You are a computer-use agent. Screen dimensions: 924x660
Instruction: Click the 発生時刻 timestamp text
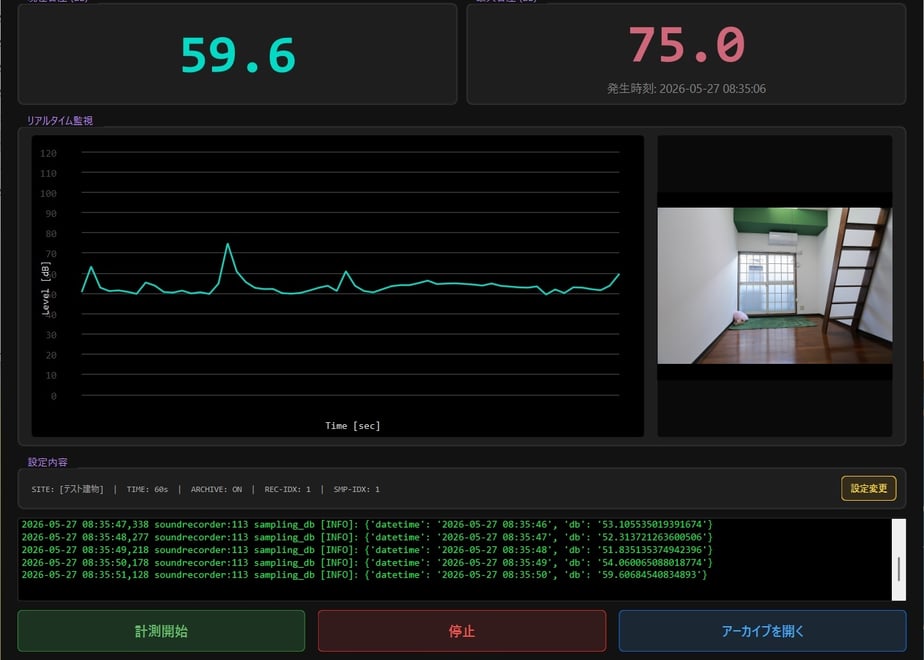(687, 89)
